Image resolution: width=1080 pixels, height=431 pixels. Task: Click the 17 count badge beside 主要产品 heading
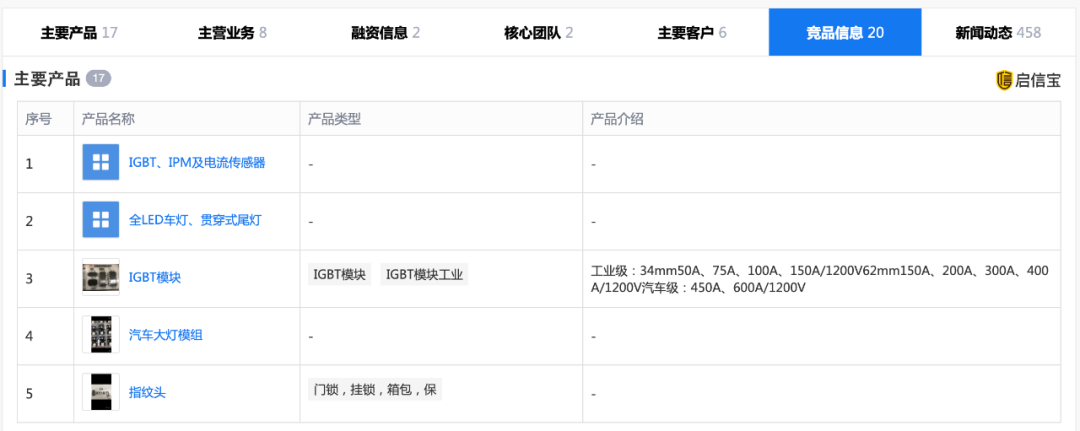[x=98, y=78]
